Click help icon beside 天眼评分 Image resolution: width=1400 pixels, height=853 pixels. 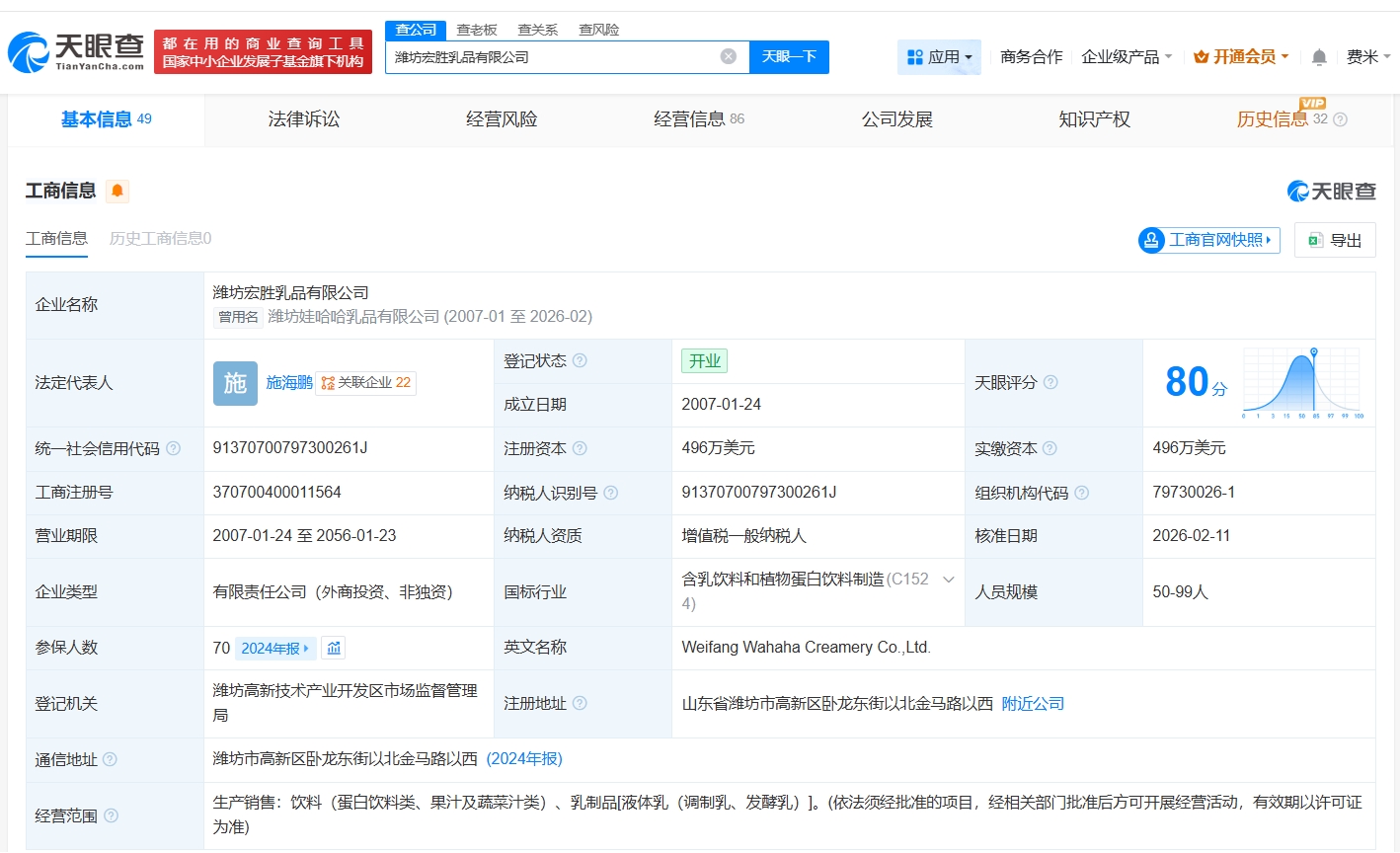point(1050,382)
